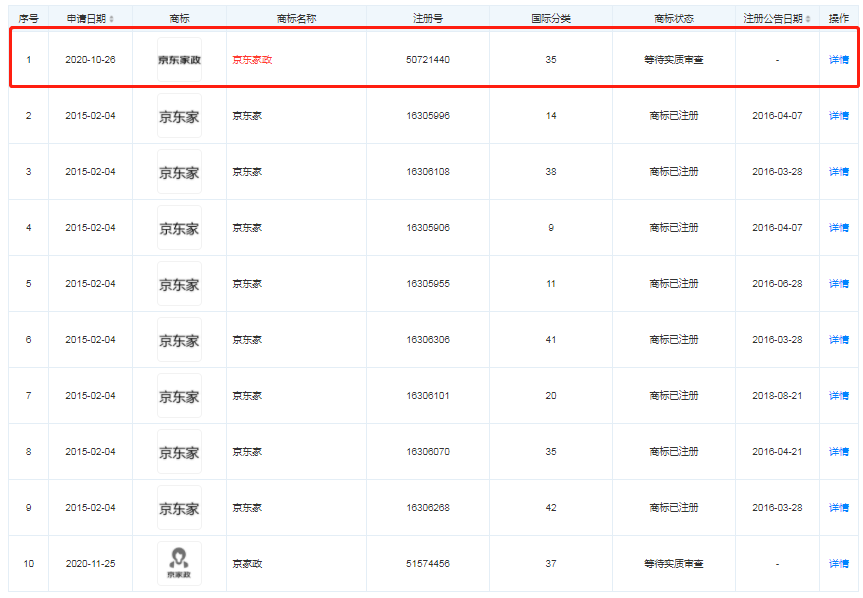The image size is (863, 598).
Task: Click international class 11
Action: 551,284
